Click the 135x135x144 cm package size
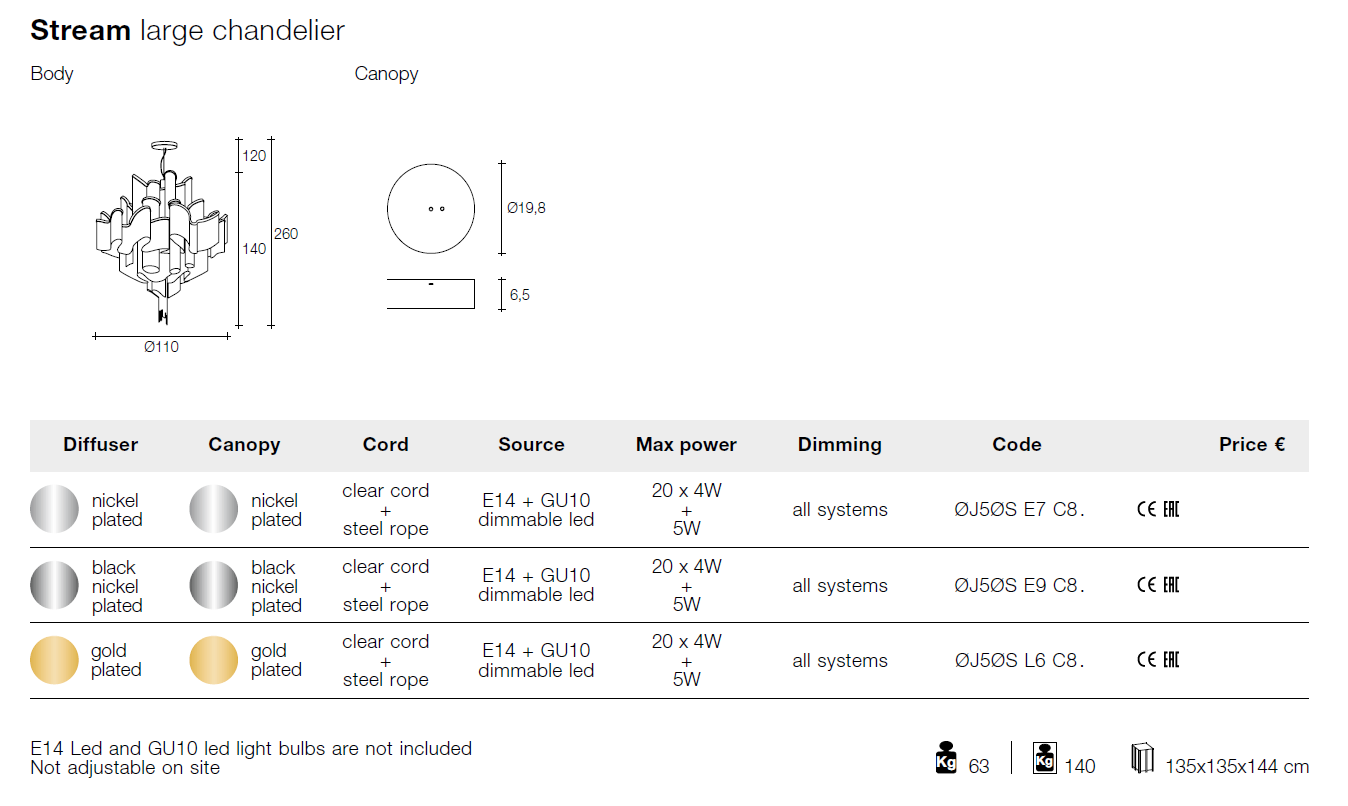This screenshot has width=1348, height=806. coord(1237,767)
